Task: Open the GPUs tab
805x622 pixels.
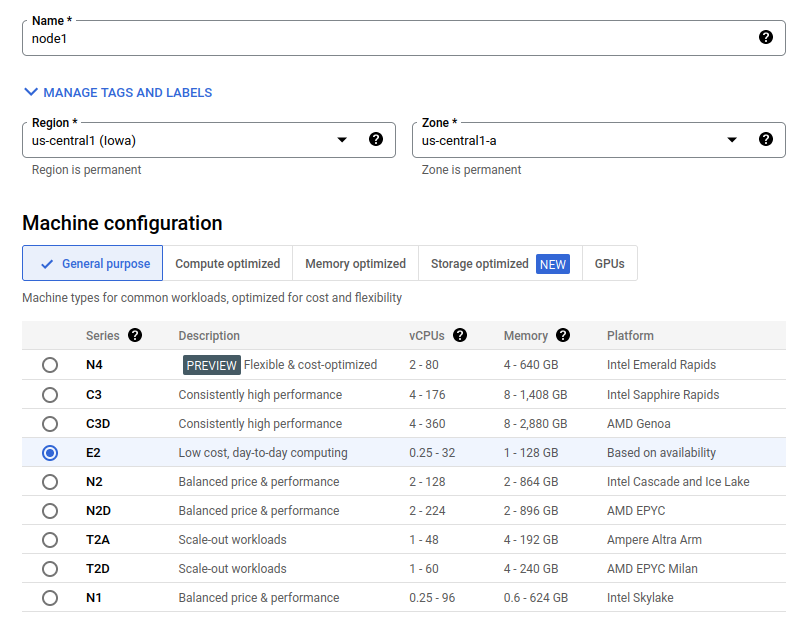Action: pos(609,263)
